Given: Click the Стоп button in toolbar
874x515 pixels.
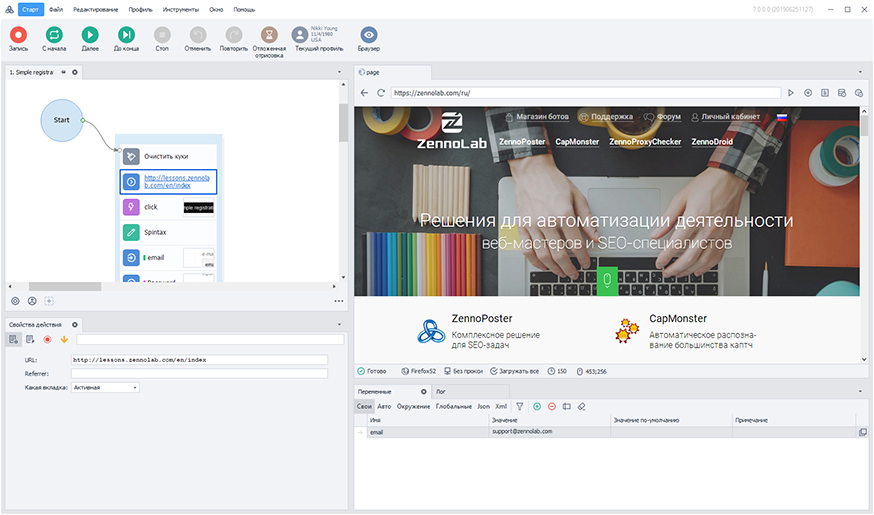Looking at the screenshot, I should (162, 35).
